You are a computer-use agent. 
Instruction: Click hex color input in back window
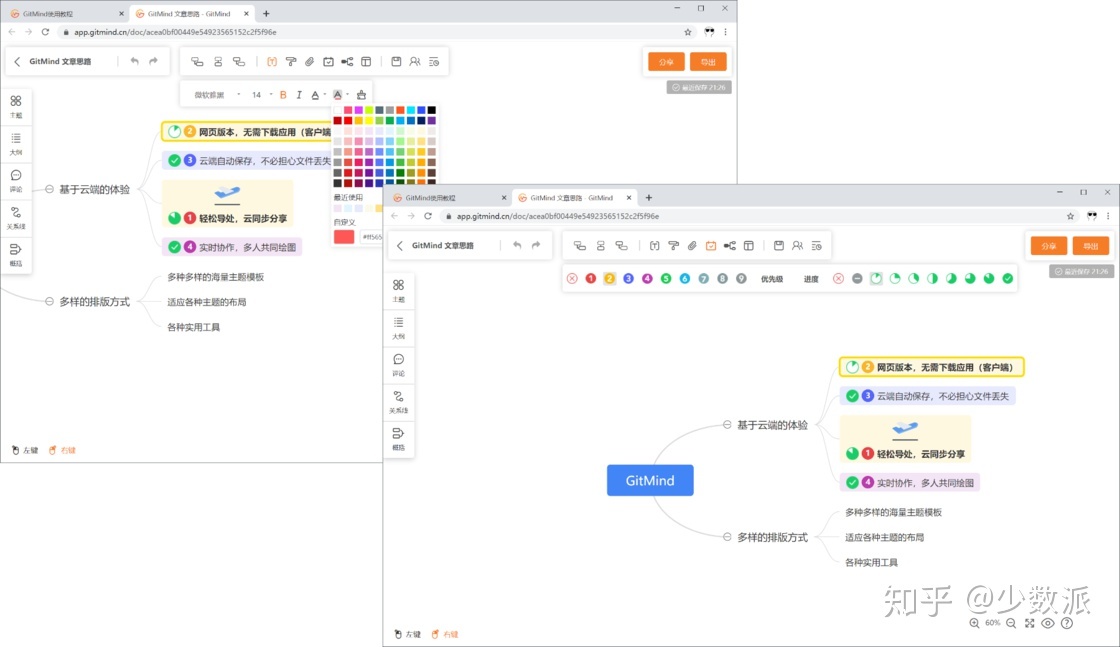pos(371,236)
